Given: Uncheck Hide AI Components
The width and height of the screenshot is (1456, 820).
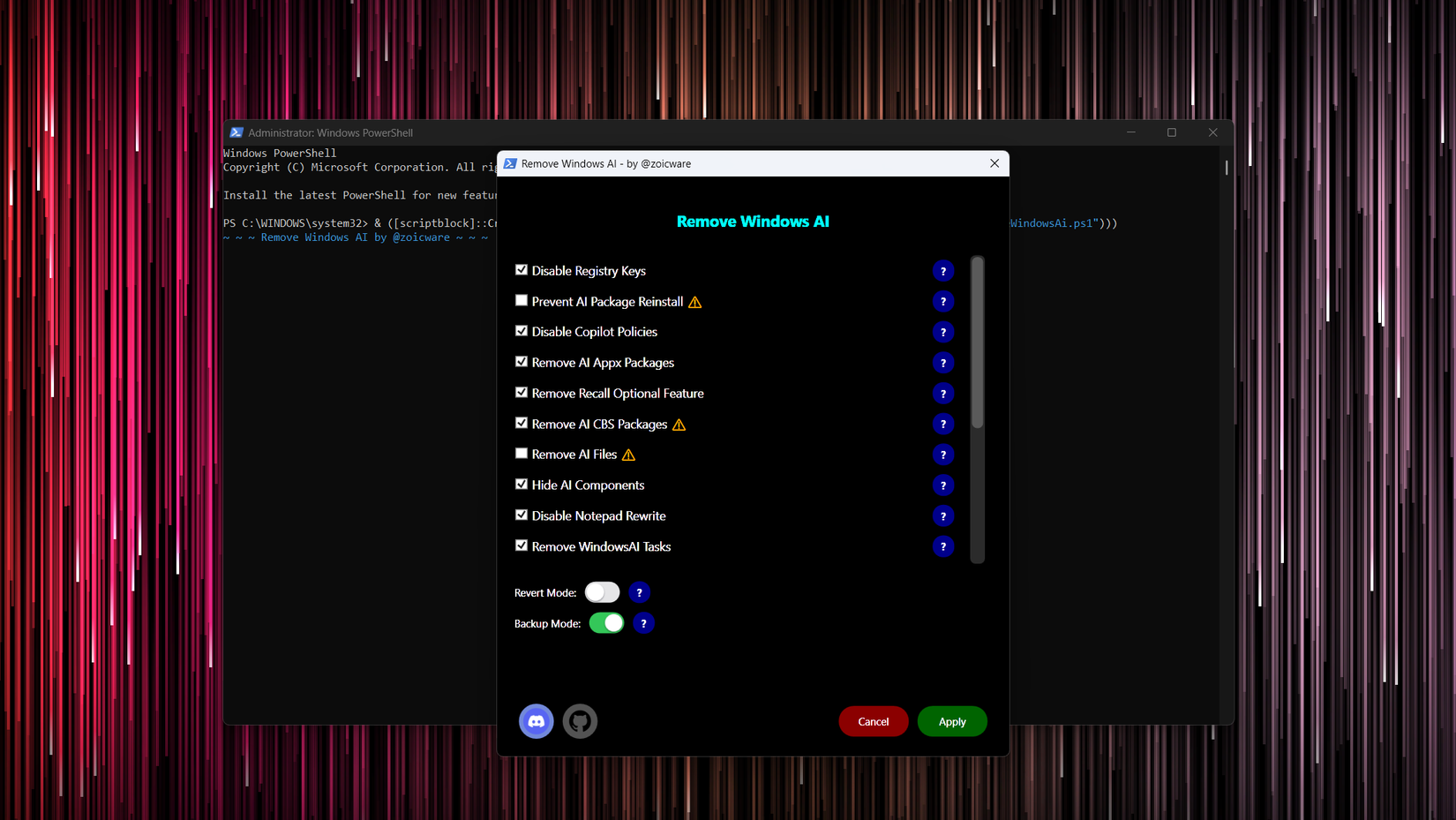Looking at the screenshot, I should pos(522,485).
